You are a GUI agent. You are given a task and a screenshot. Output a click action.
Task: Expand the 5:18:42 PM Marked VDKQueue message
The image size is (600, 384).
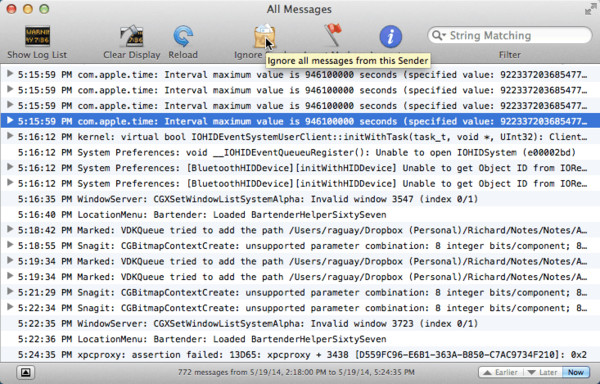(10, 229)
